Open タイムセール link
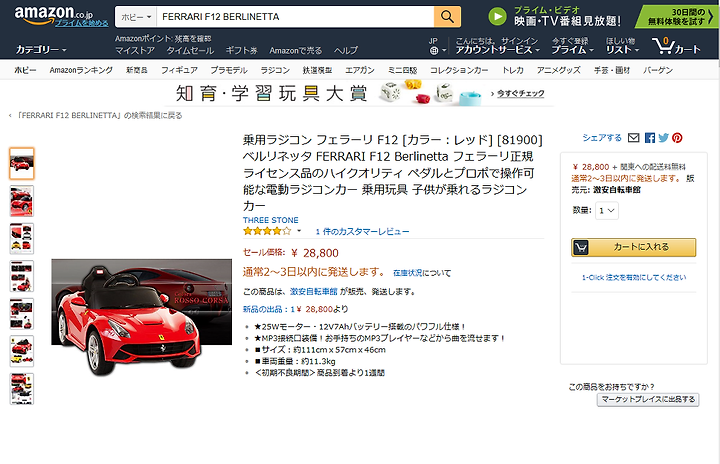 click(190, 51)
